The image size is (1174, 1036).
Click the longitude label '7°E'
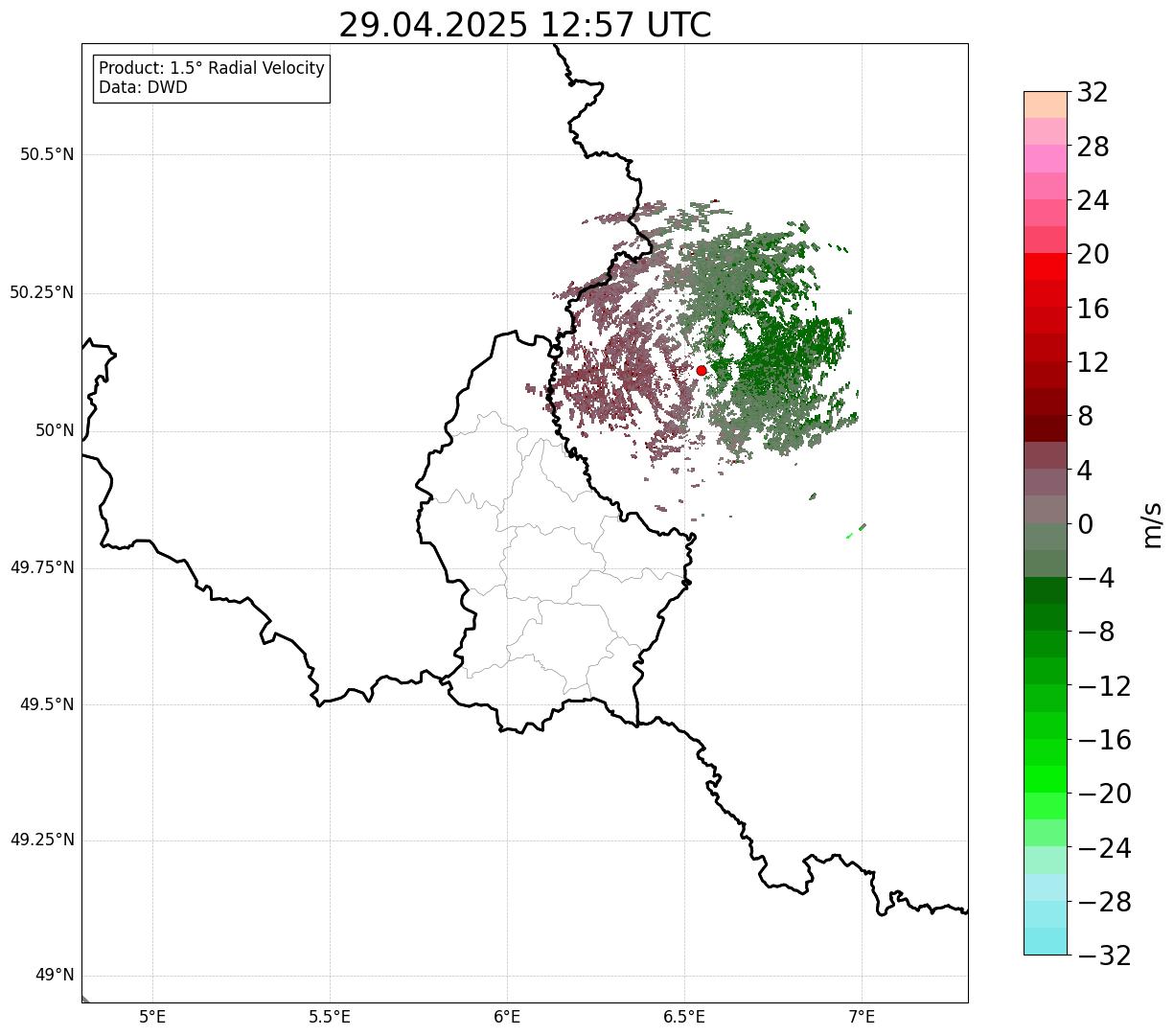coord(862,1017)
